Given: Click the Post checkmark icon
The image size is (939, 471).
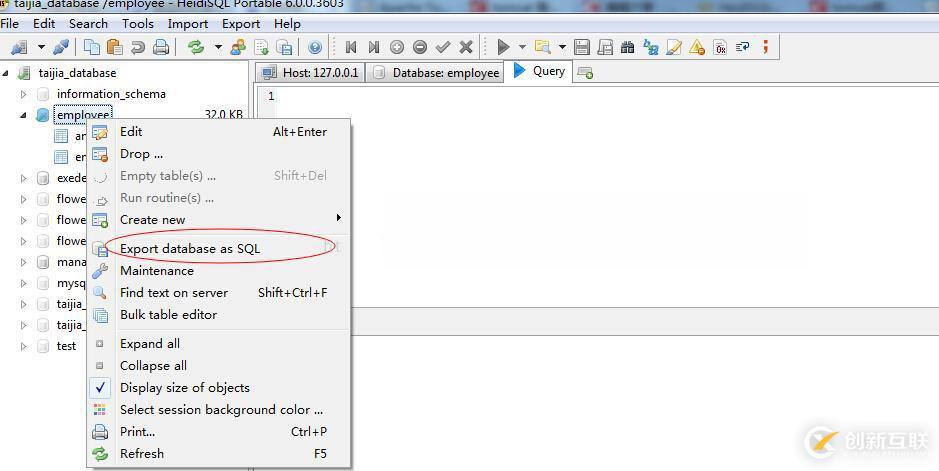Looking at the screenshot, I should point(443,47).
